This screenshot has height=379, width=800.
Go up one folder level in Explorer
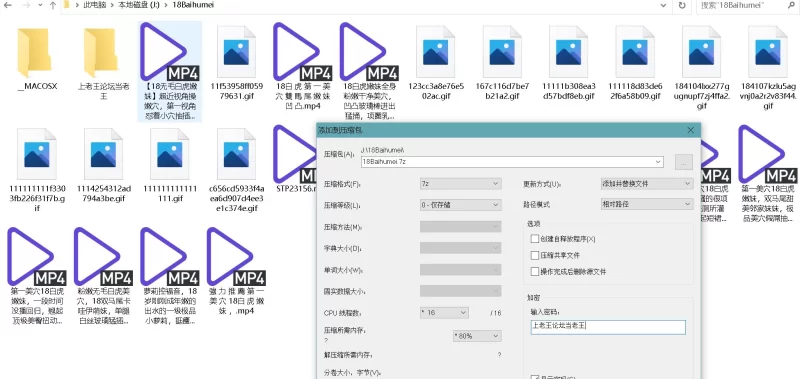coord(53,6)
